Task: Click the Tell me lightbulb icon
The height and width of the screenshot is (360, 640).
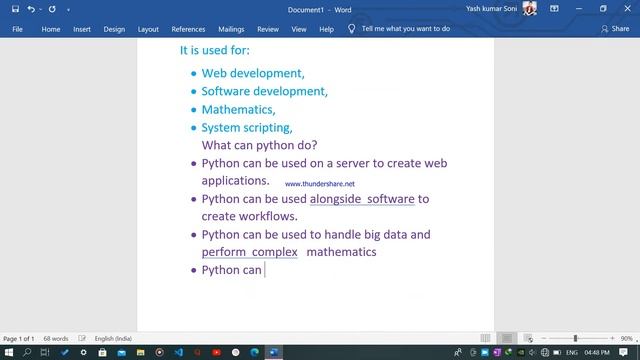Action: click(351, 29)
